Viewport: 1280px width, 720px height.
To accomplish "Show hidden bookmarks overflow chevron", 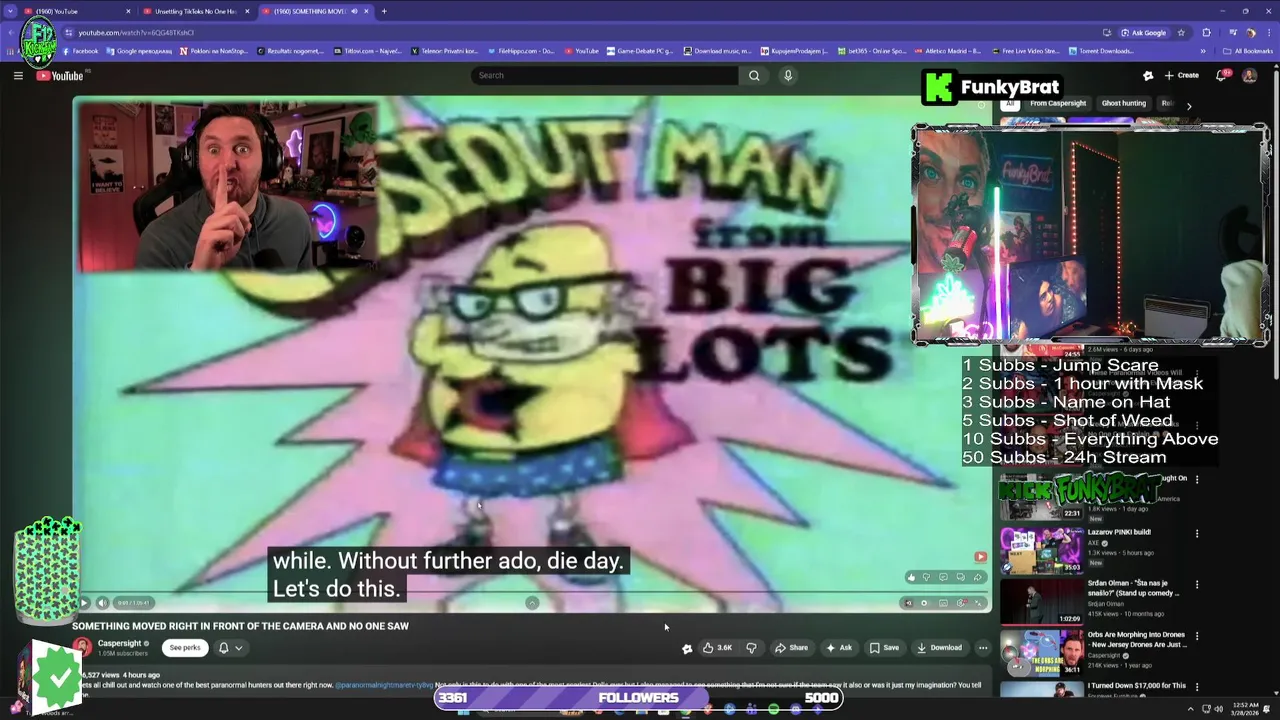I will pos(1203,51).
